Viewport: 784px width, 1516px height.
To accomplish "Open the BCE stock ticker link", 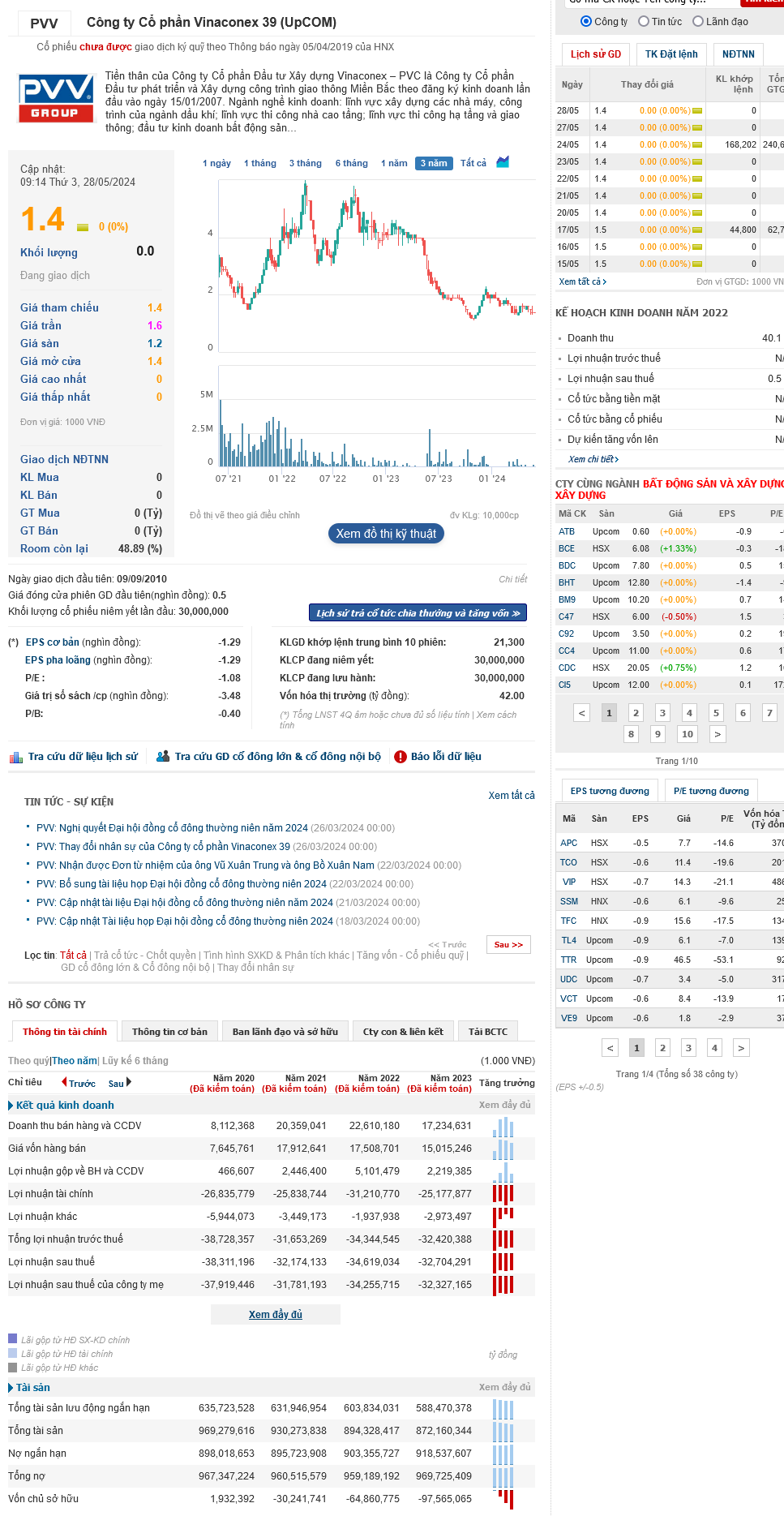I will pyautogui.click(x=567, y=549).
